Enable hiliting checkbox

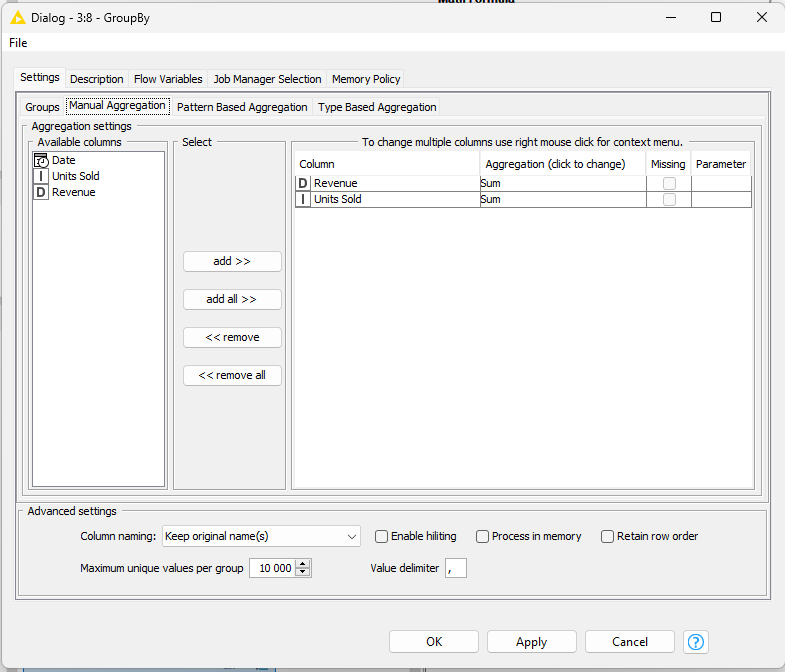tap(381, 536)
